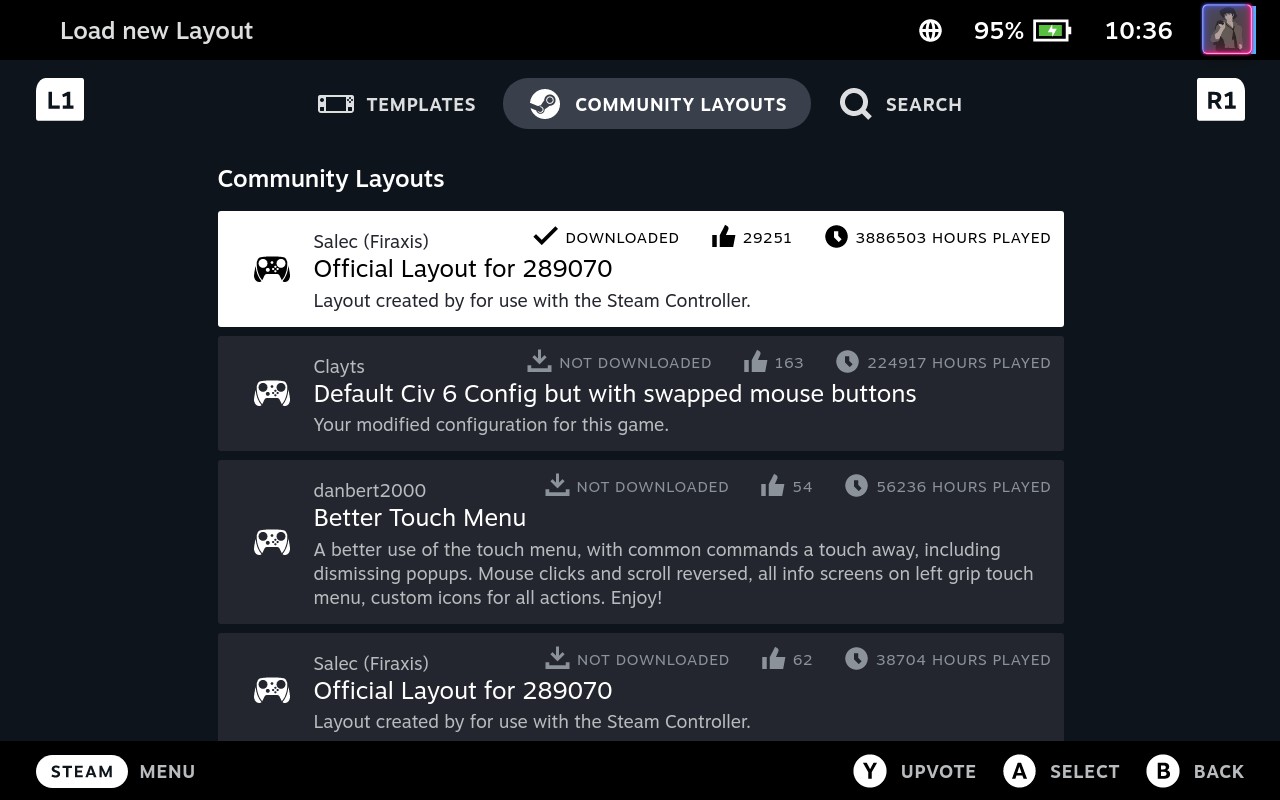Click the R1 bumper button
Image resolution: width=1280 pixels, height=800 pixels.
click(x=1221, y=100)
